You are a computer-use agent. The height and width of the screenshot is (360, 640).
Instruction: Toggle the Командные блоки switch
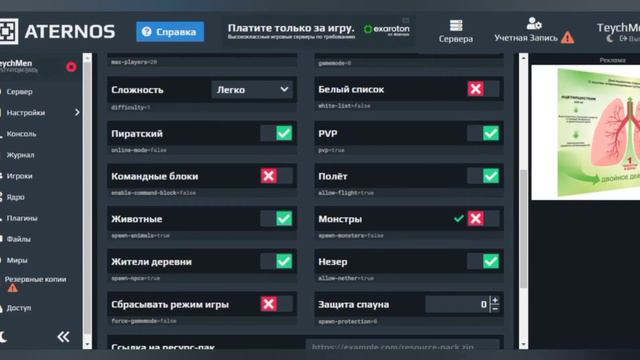coord(277,176)
